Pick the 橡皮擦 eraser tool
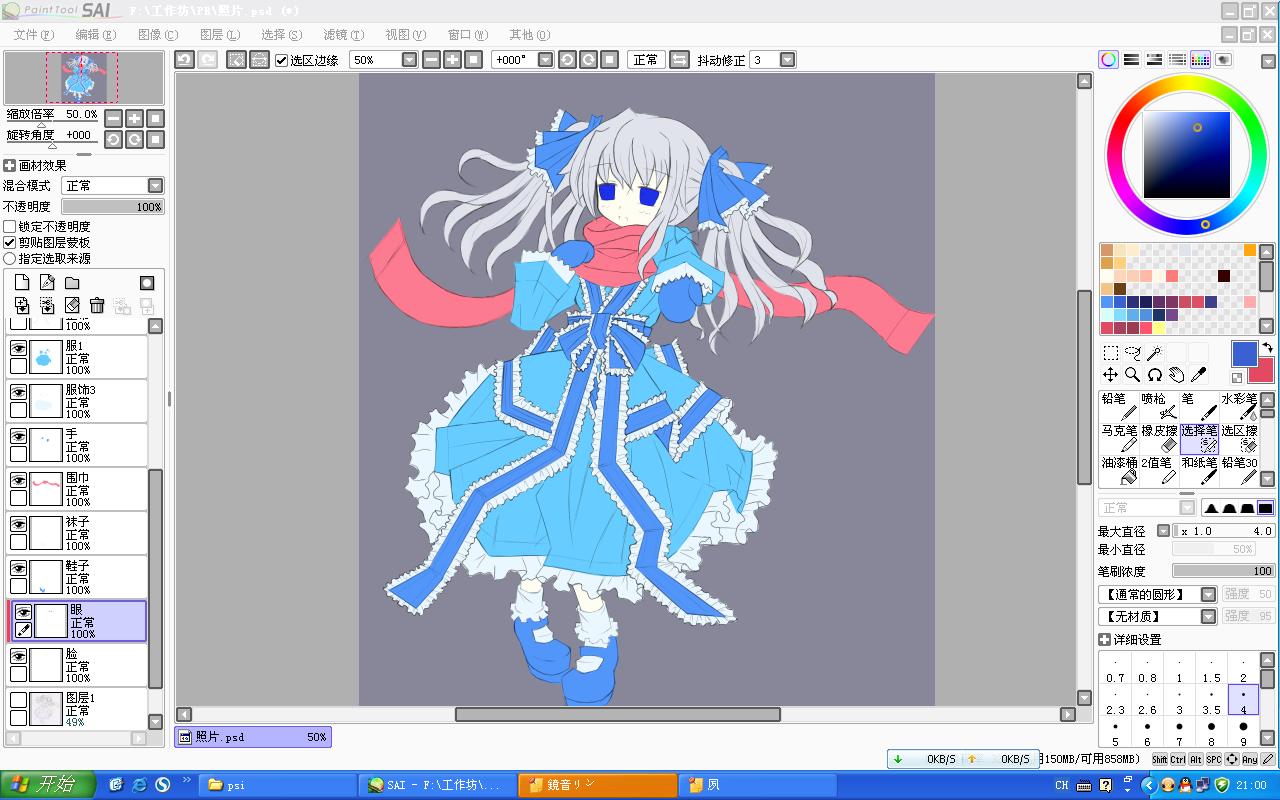This screenshot has width=1280, height=800. pyautogui.click(x=1158, y=438)
